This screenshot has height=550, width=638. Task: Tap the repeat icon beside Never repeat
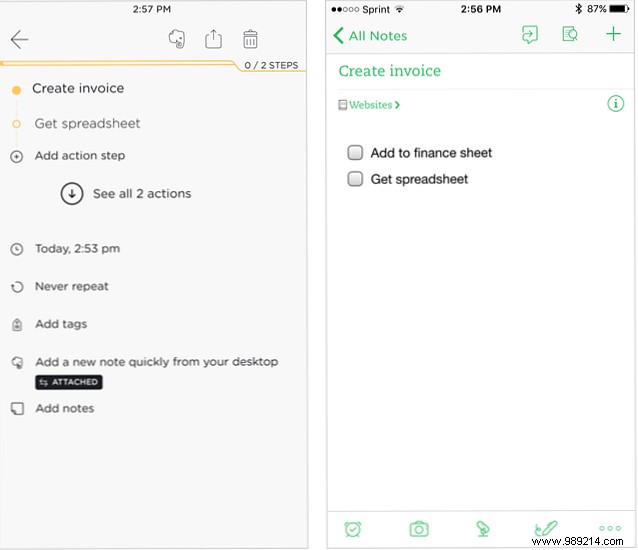(17, 287)
